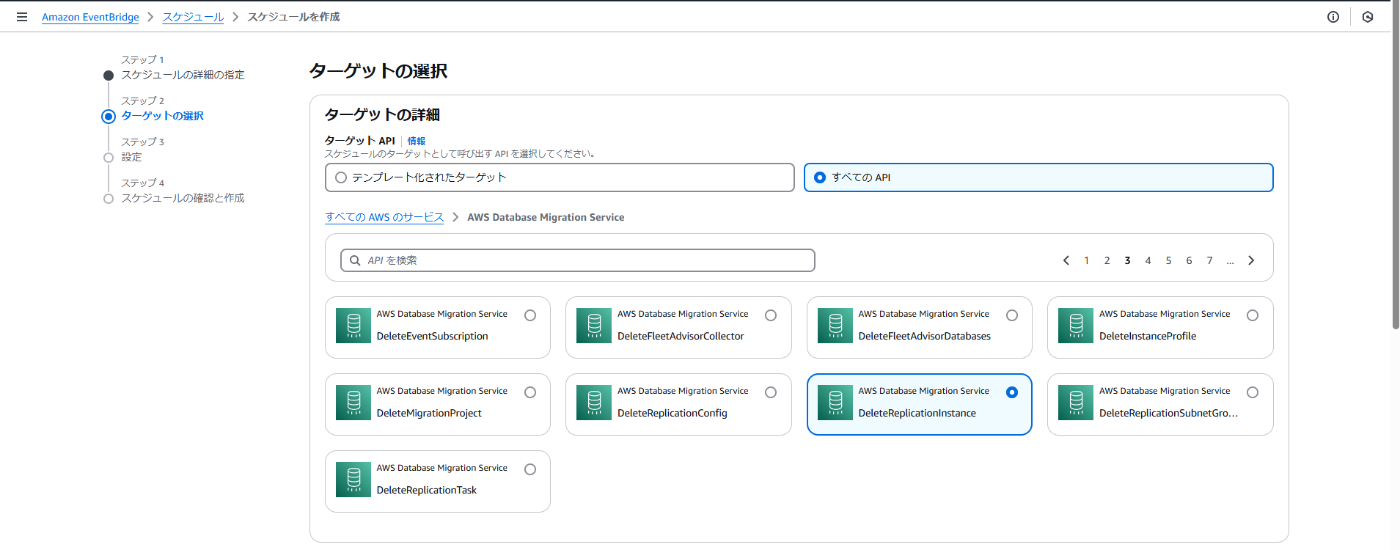Go to next page with right arrow
This screenshot has width=1400, height=550.
[x=1251, y=260]
